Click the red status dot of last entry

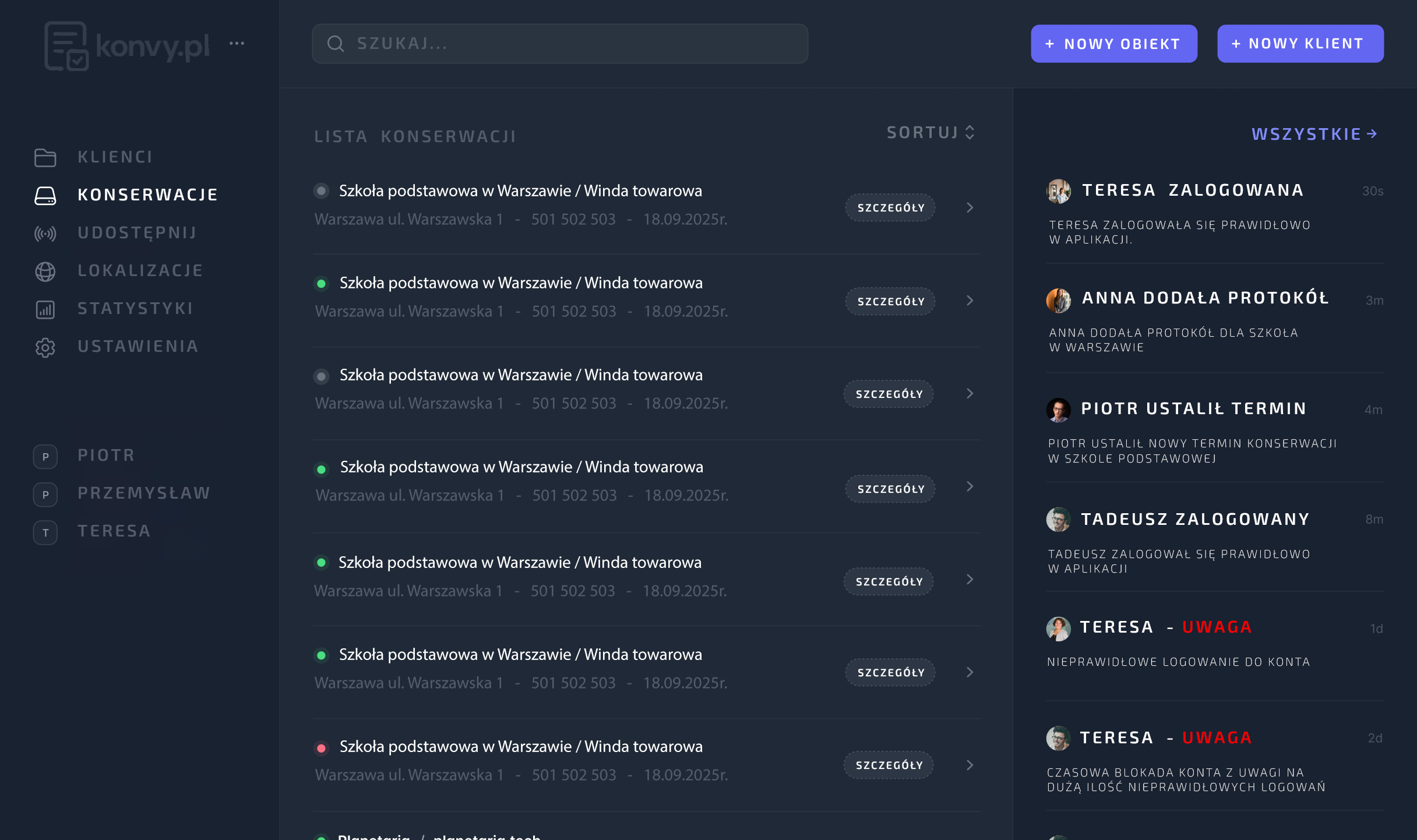pyautogui.click(x=321, y=748)
